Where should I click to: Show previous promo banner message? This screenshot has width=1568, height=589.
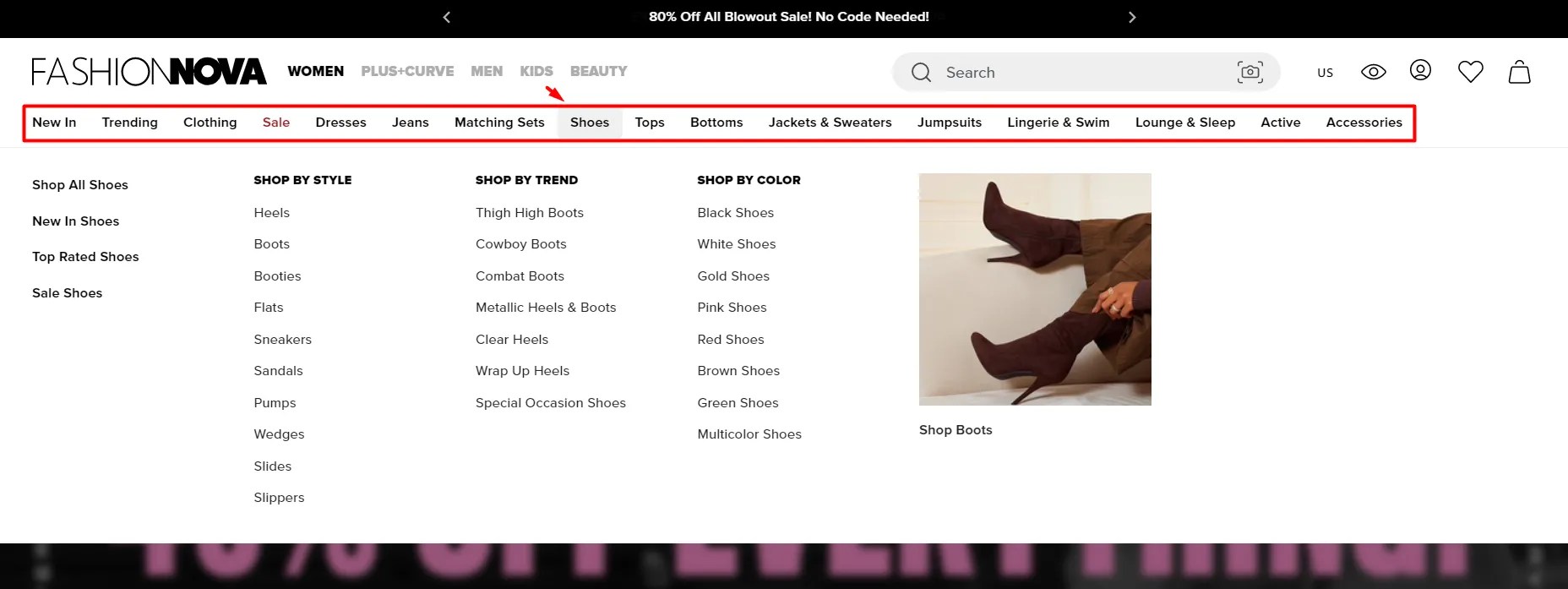(447, 17)
